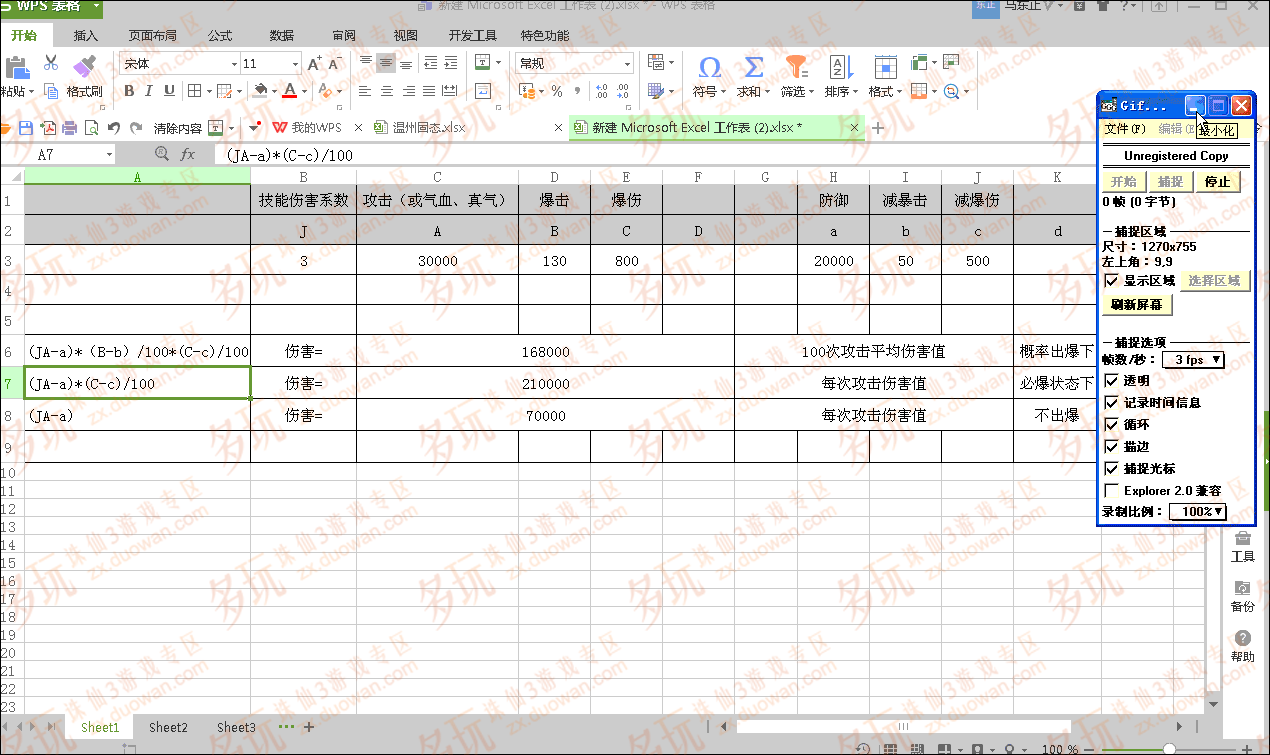1270x755 pixels.
Task: Toggle the 记录时间信息 checkbox
Action: [x=1112, y=403]
